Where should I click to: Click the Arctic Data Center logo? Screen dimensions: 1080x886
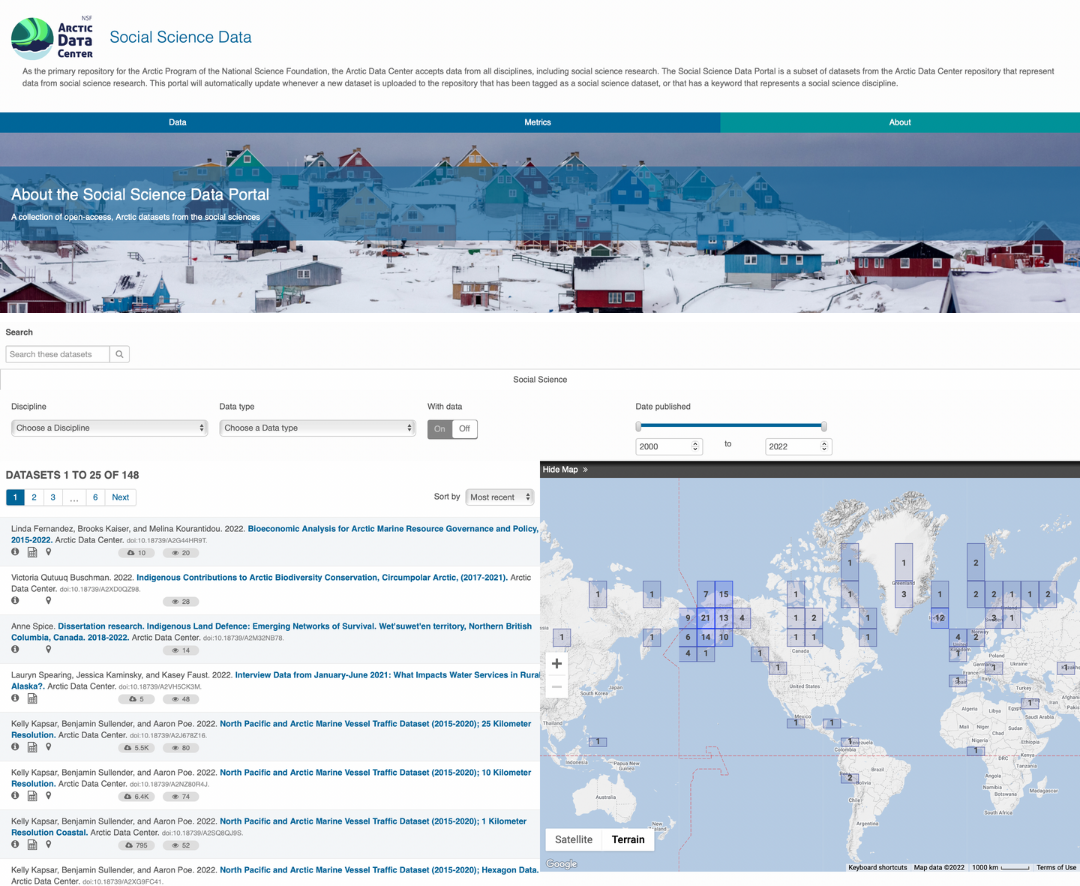point(52,38)
